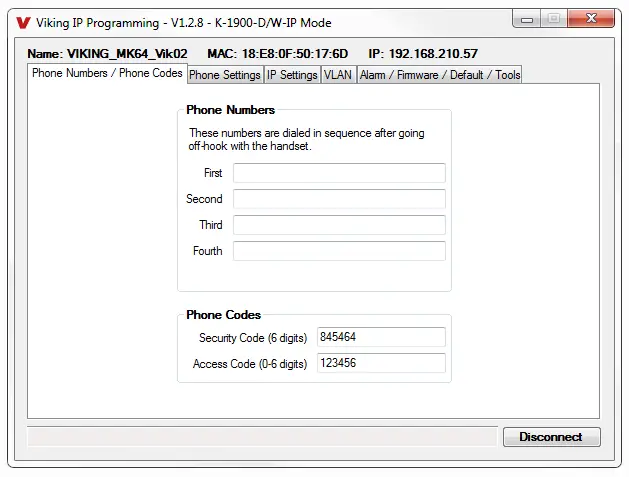629x477 pixels.
Task: Close the Viking IP Programming window
Action: (591, 19)
